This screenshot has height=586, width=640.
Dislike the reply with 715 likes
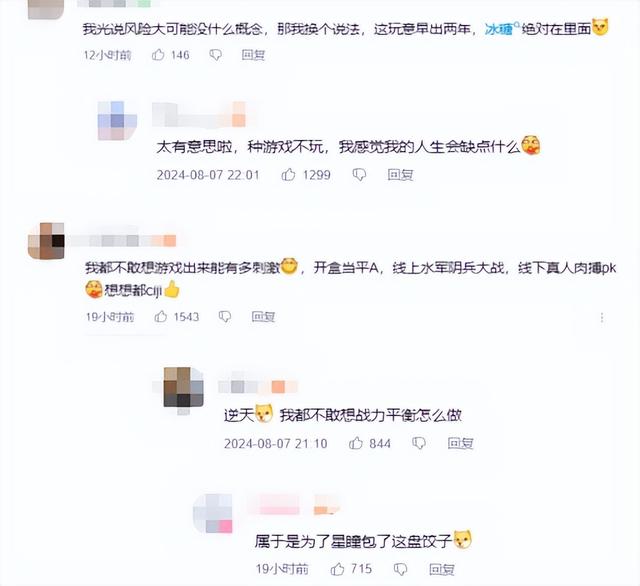point(400,569)
